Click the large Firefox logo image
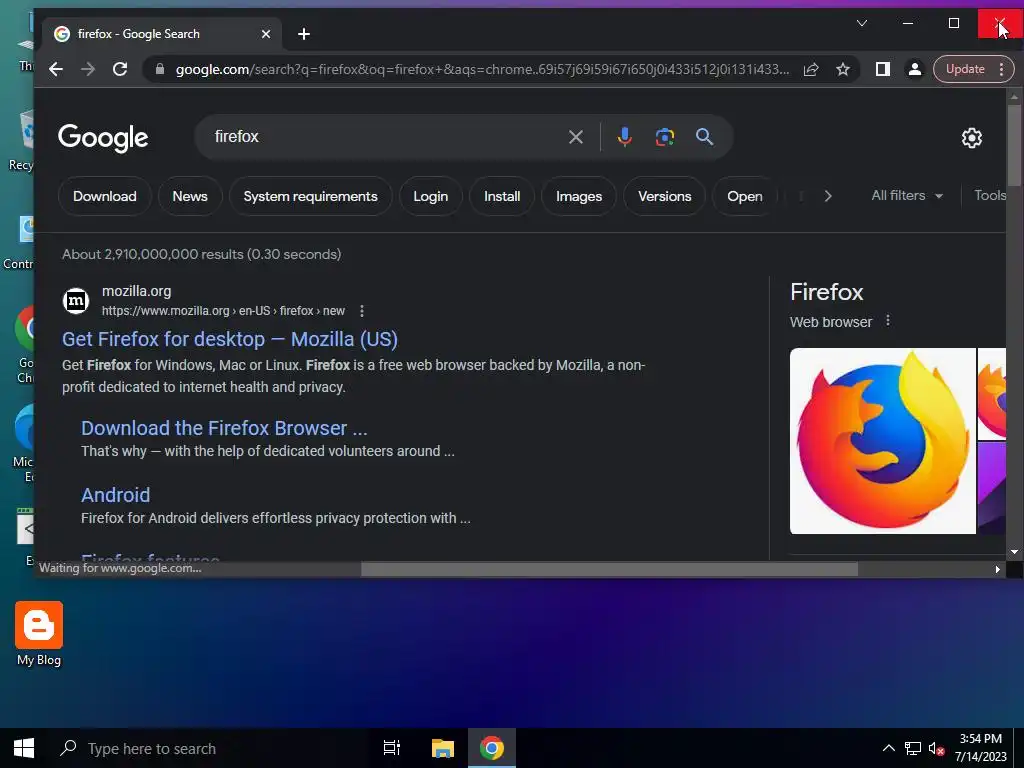Screen dimensions: 1024x768 (883, 441)
